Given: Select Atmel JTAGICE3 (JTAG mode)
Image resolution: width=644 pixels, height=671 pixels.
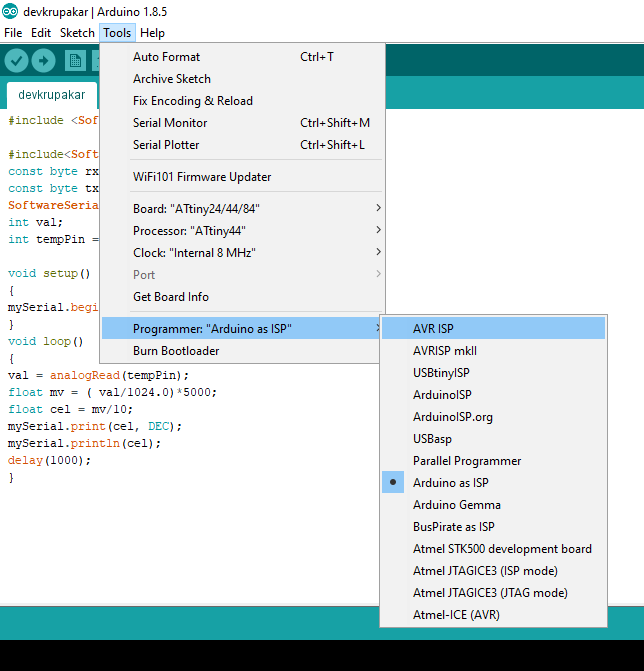Looking at the screenshot, I should coord(493,593).
